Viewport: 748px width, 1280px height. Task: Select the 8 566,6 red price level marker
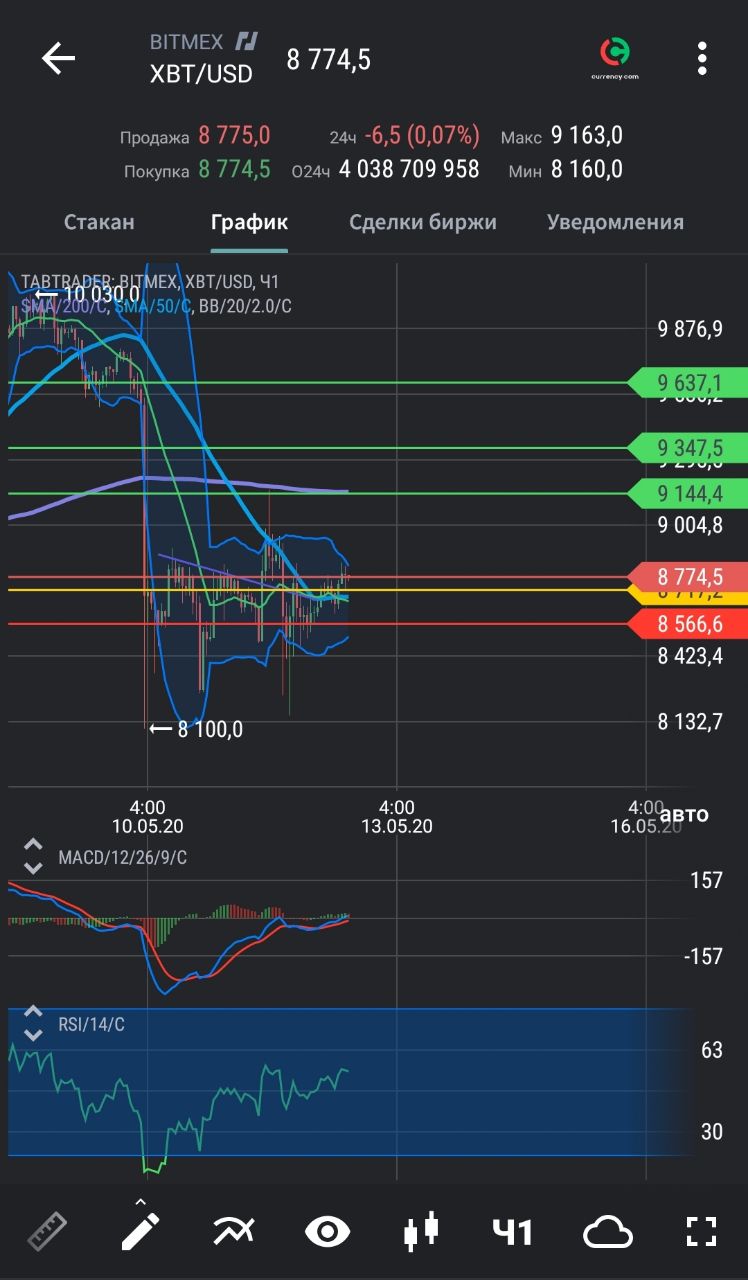[688, 624]
